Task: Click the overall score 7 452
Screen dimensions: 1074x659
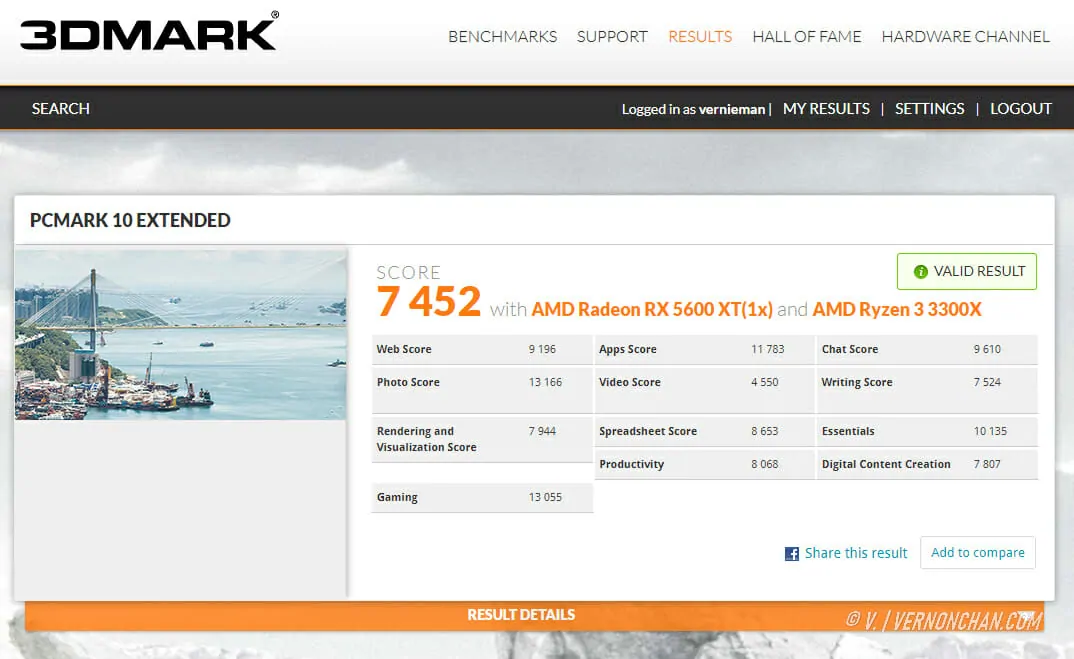Action: point(429,301)
